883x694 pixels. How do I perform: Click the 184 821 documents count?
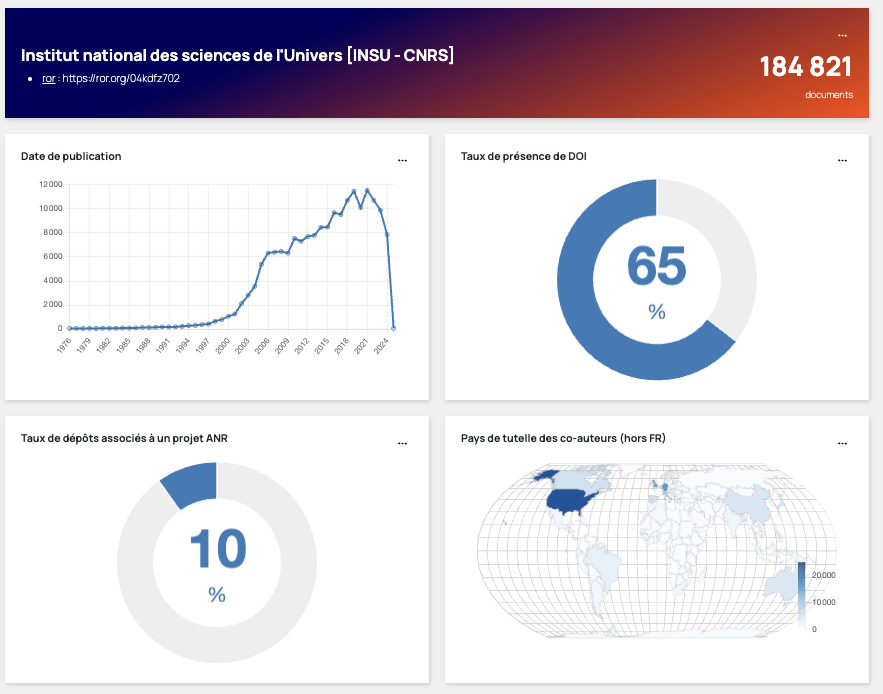pos(805,67)
